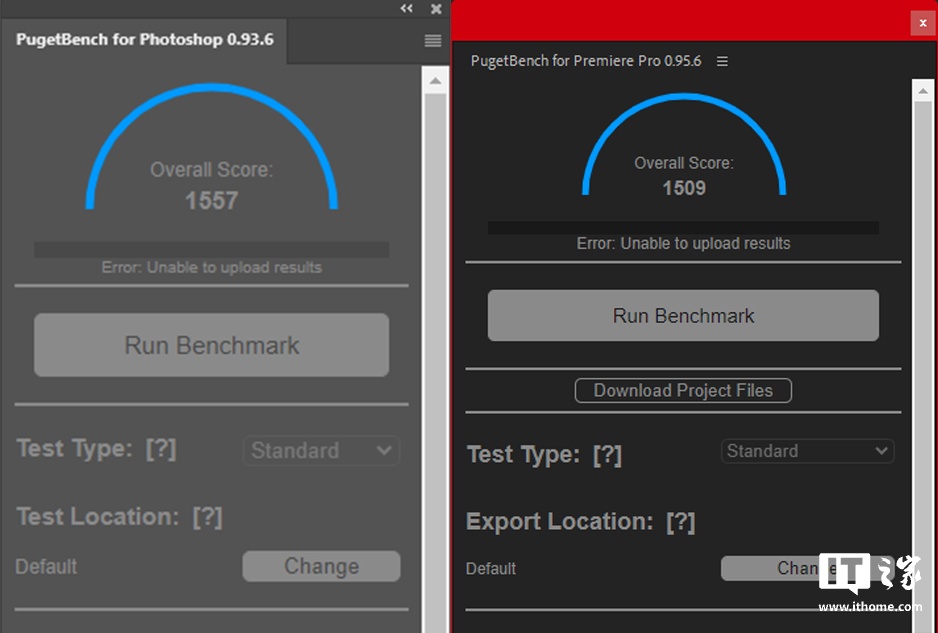
Task: Select the PugetBench for Premiere Pro panel title
Action: point(586,61)
